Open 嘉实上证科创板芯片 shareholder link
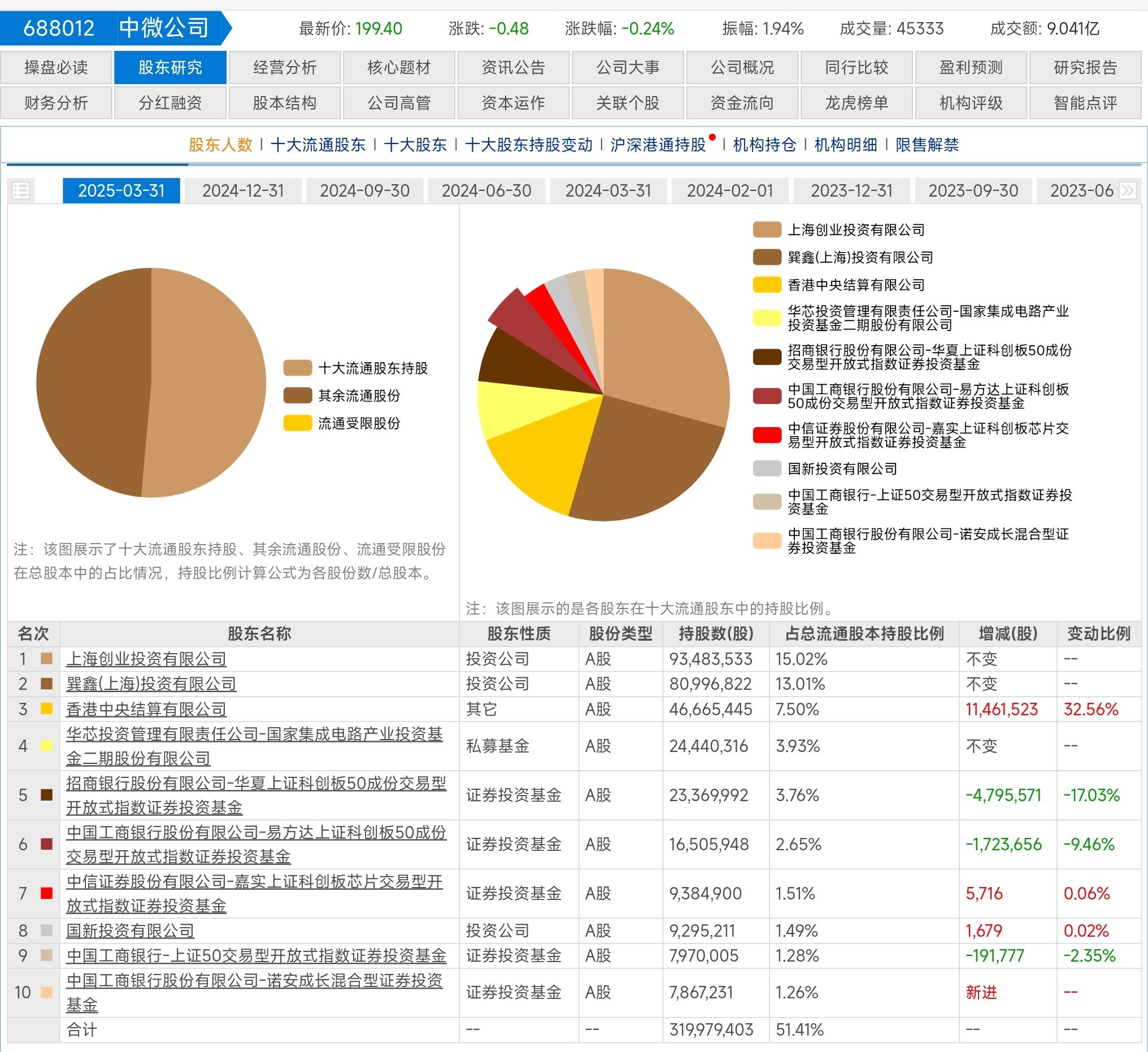The width and height of the screenshot is (1148, 1052). pyautogui.click(x=255, y=893)
